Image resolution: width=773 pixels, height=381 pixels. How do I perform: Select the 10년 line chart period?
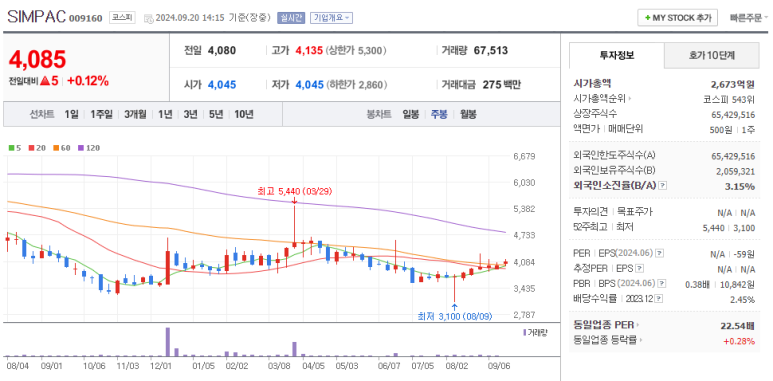click(244, 114)
